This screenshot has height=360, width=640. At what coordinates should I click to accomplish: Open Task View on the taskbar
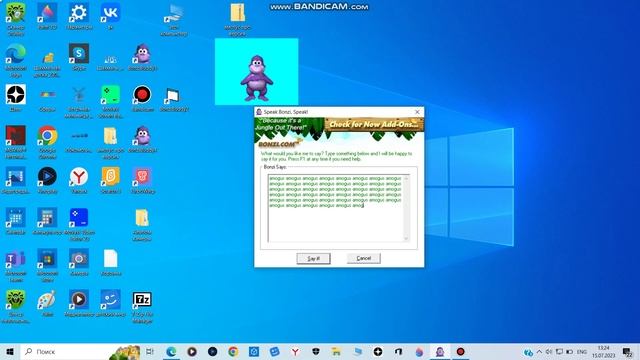150,351
